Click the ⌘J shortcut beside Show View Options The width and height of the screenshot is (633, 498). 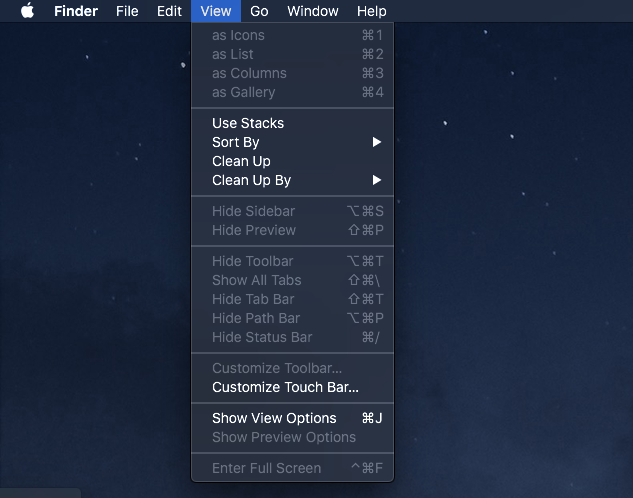[x=372, y=418]
